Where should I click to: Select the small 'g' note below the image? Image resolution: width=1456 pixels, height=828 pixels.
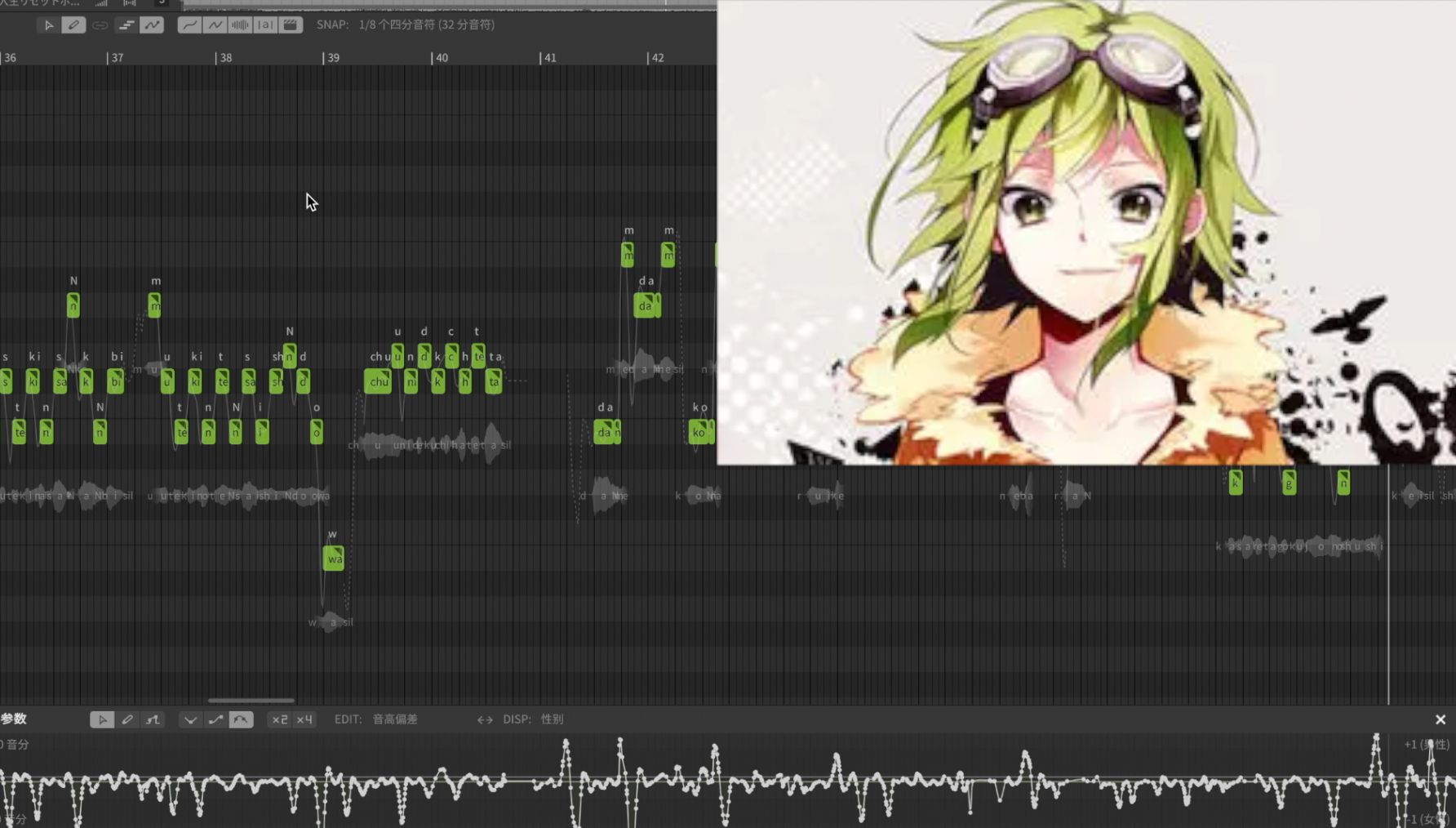(x=1289, y=483)
